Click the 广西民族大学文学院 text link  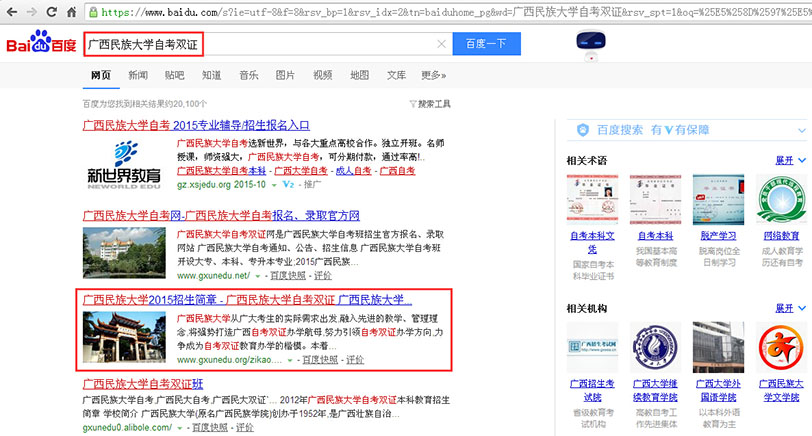tap(781, 390)
